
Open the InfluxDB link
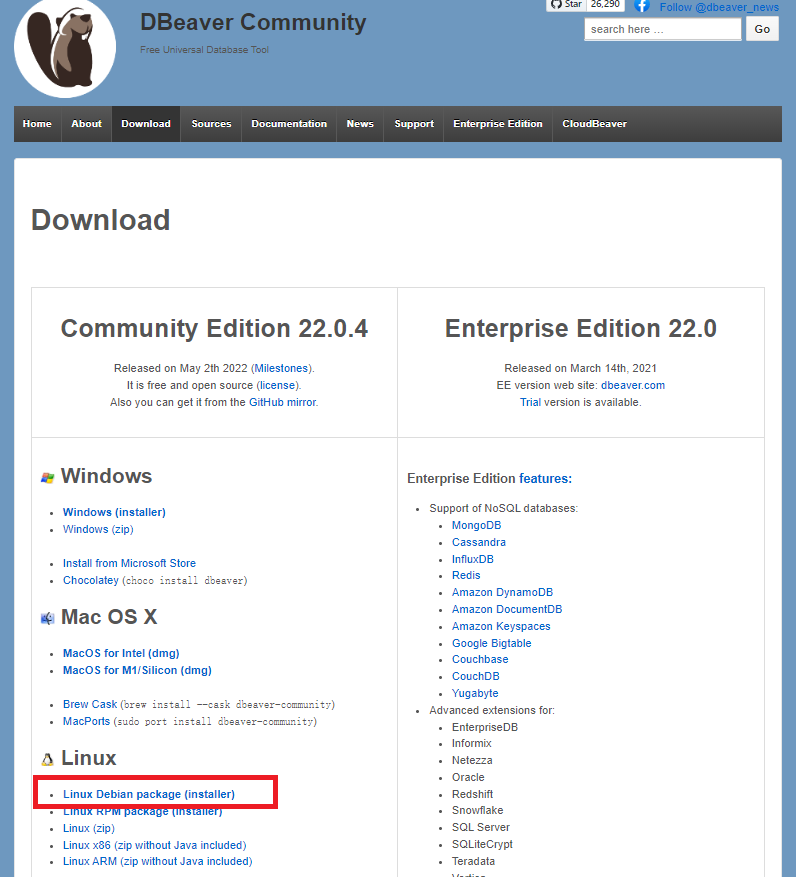[x=472, y=559]
